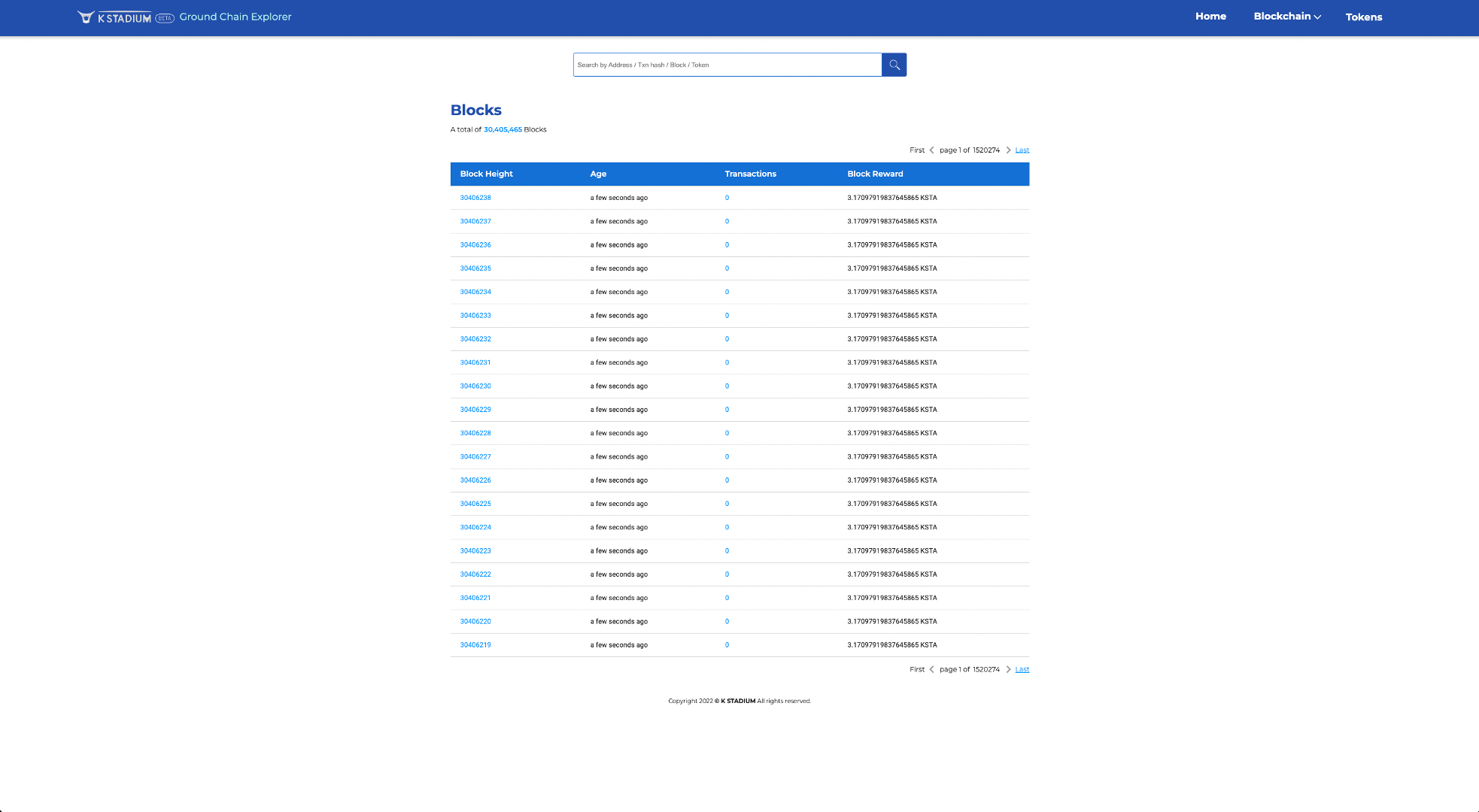This screenshot has height=812, width=1479.
Task: Click First in the top pagination
Action: pyautogui.click(x=916, y=150)
